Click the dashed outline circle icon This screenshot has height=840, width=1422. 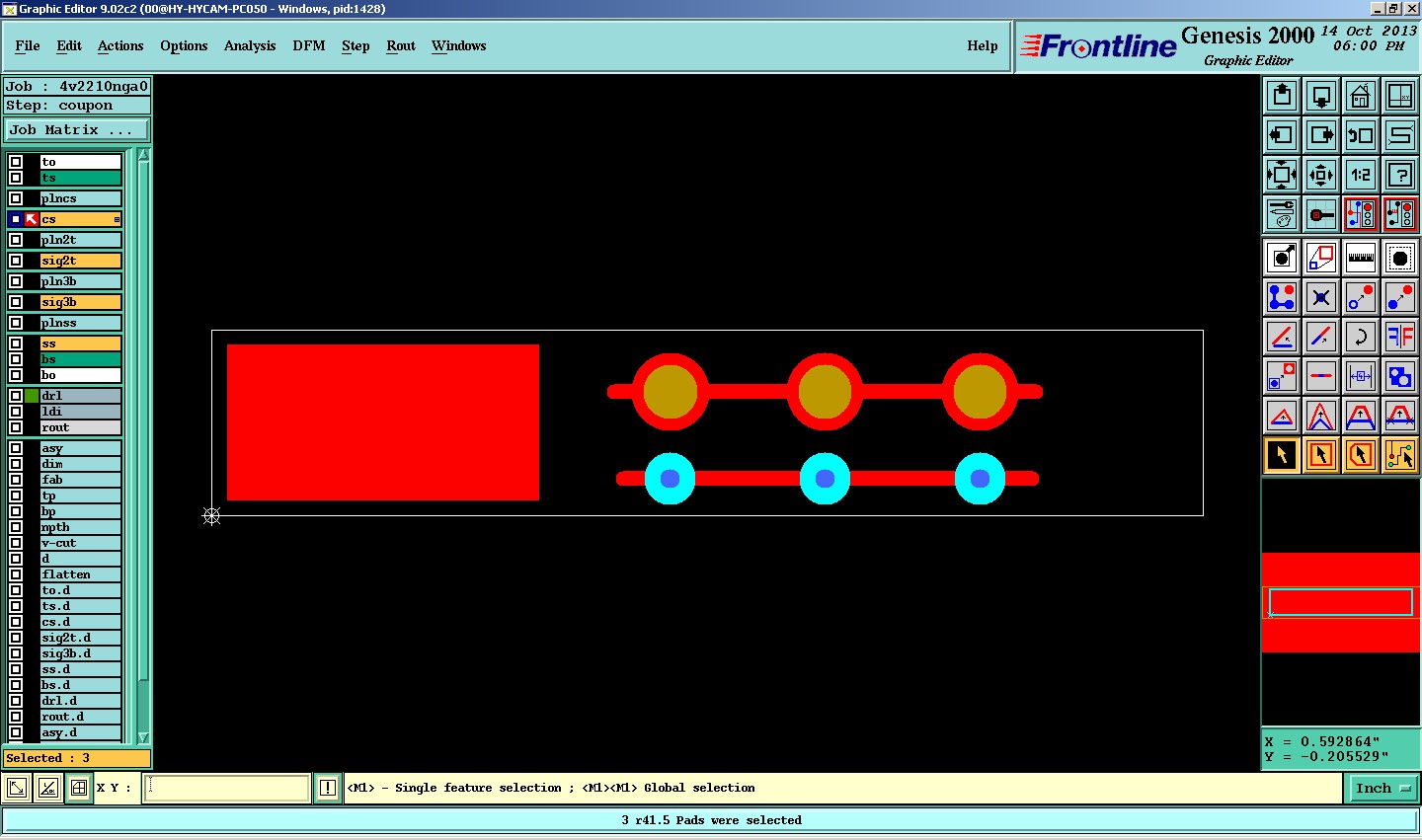tap(1400, 259)
